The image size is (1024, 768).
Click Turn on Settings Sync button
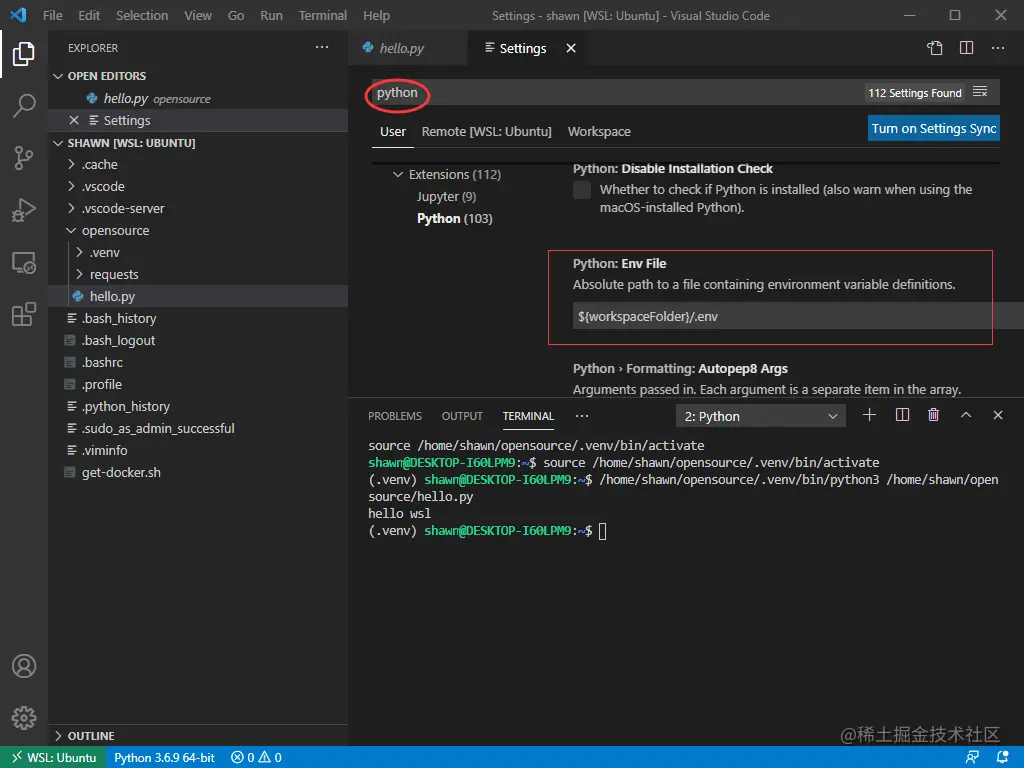(x=934, y=129)
